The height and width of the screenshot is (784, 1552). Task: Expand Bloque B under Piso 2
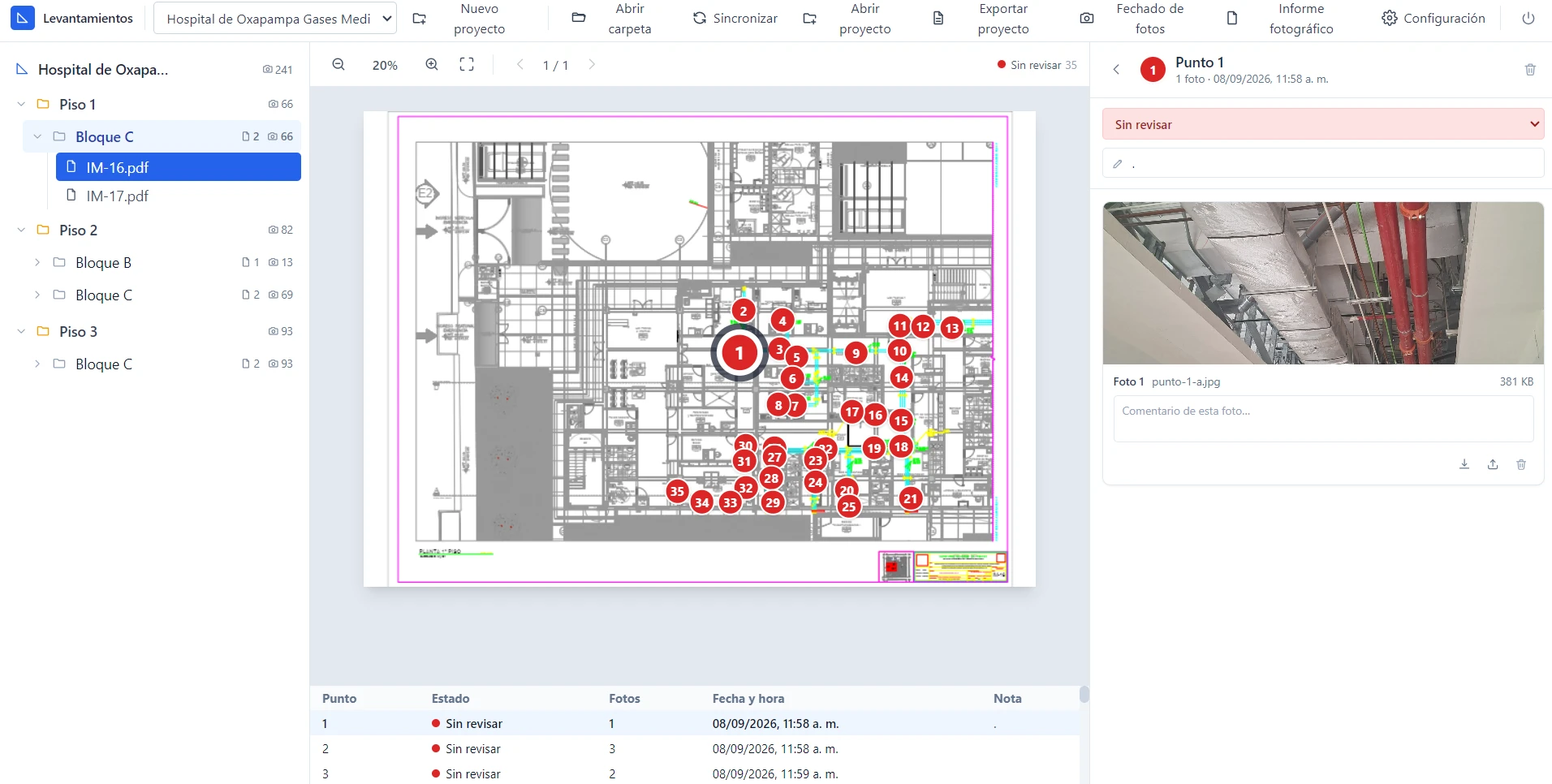tap(37, 262)
